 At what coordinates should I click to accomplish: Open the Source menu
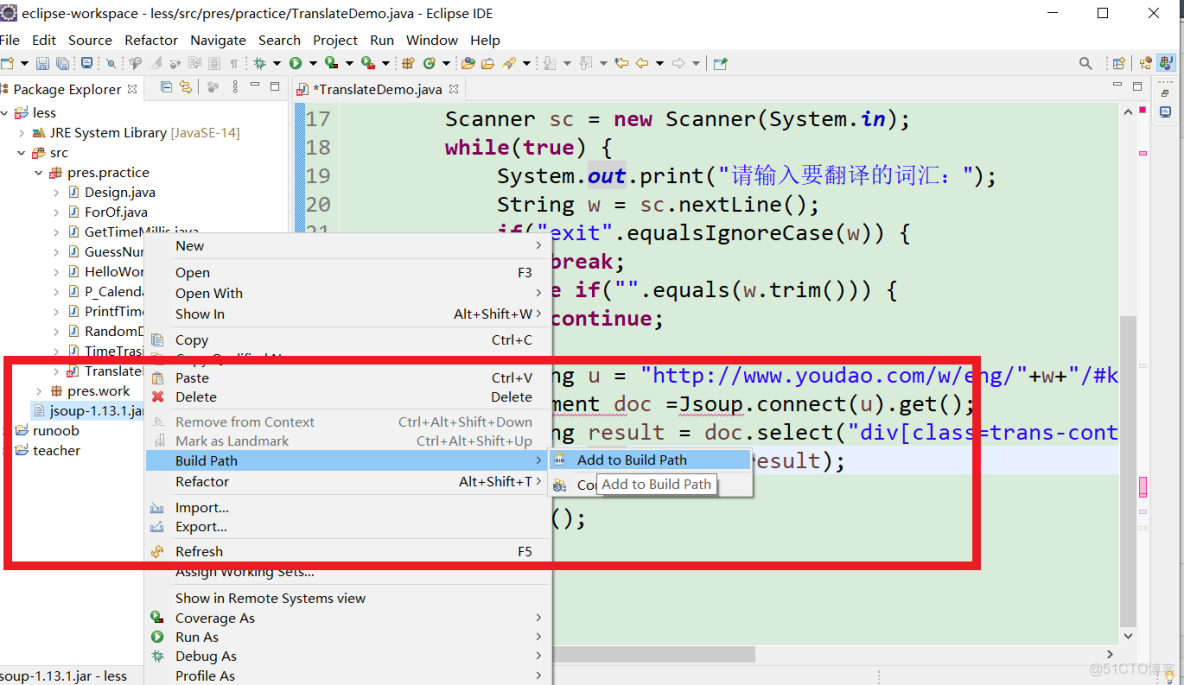[x=90, y=40]
